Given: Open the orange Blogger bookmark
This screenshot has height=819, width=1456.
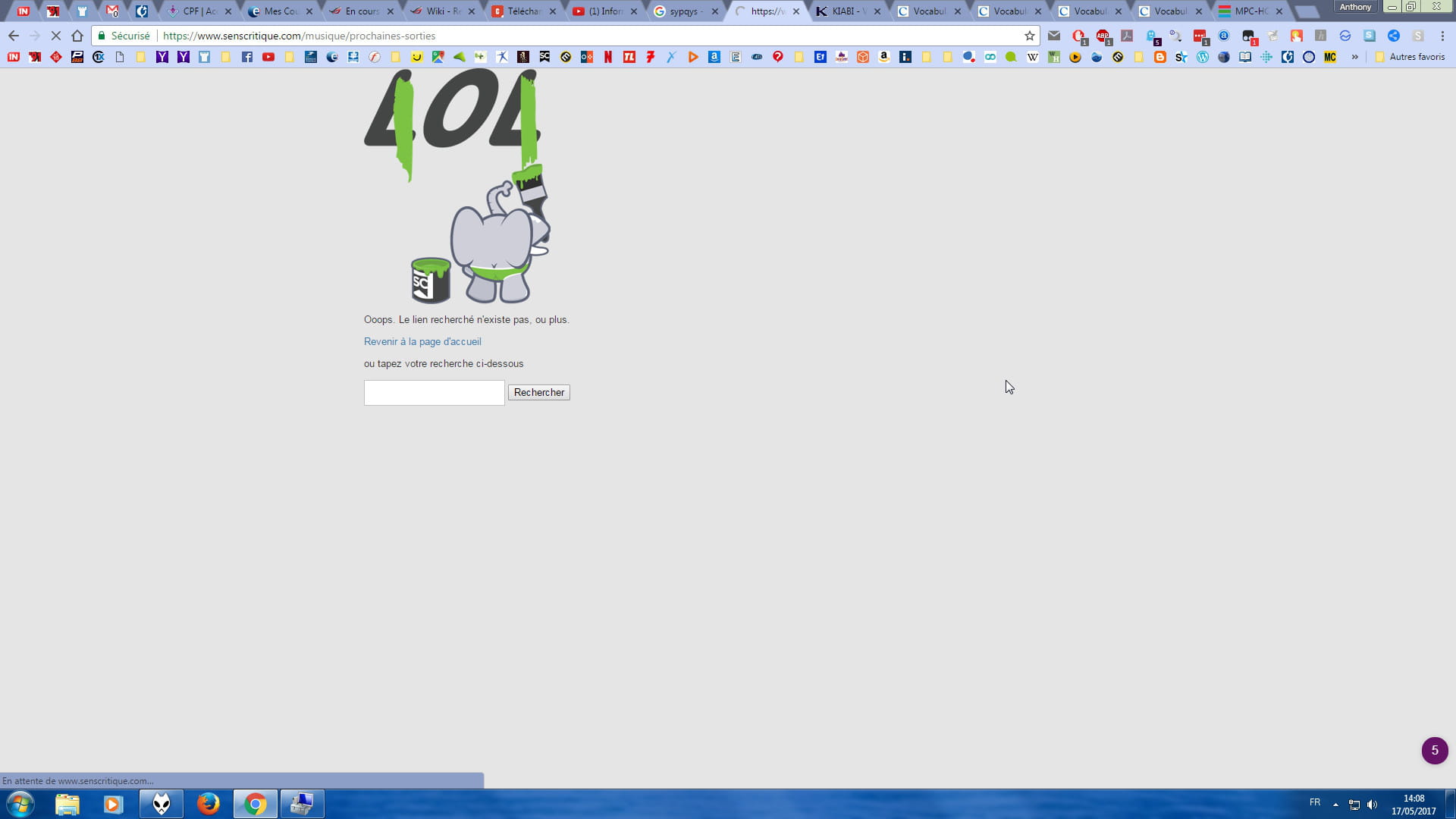Looking at the screenshot, I should pyautogui.click(x=1160, y=57).
